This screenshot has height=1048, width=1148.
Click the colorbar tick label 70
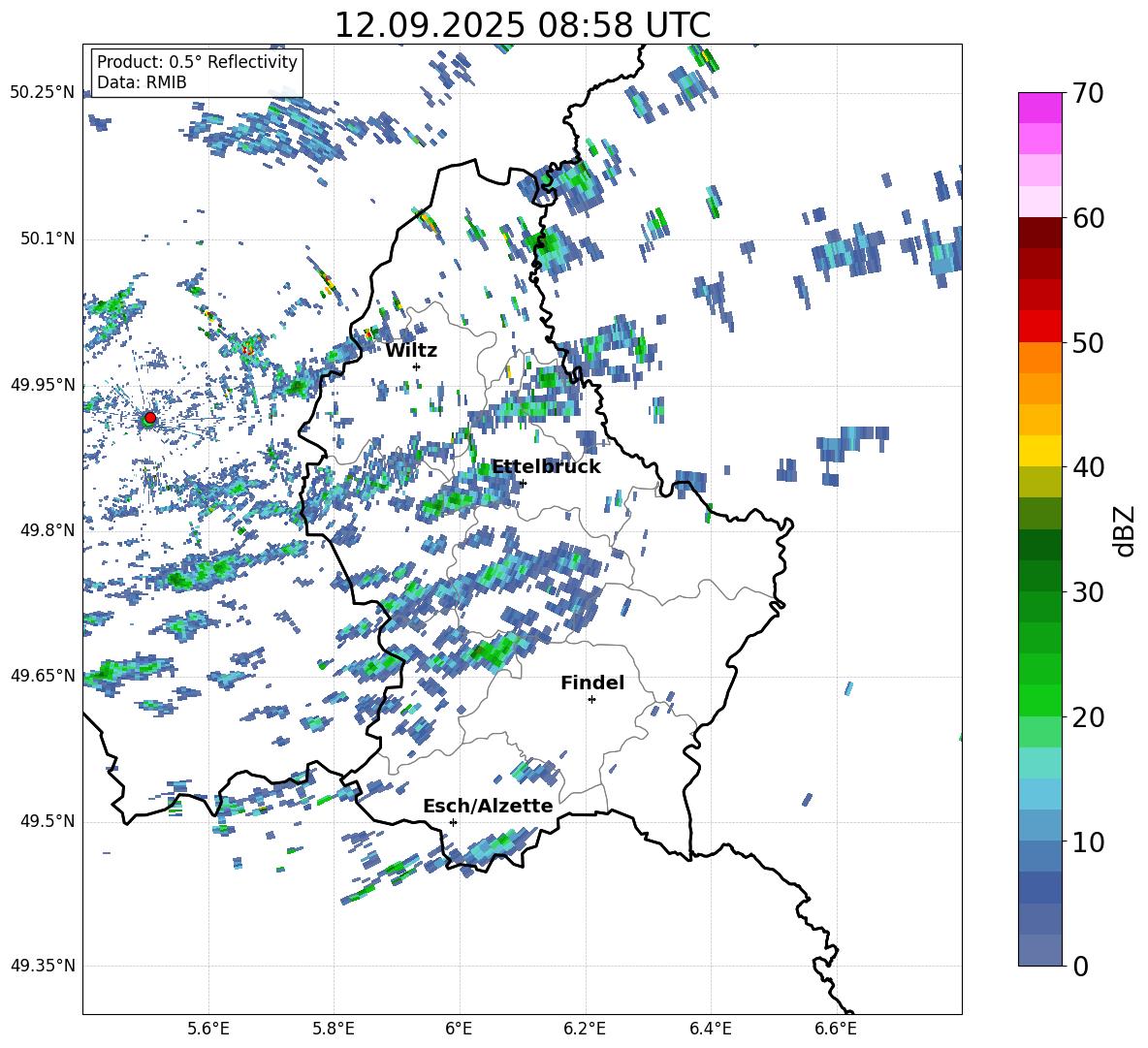point(1088,94)
